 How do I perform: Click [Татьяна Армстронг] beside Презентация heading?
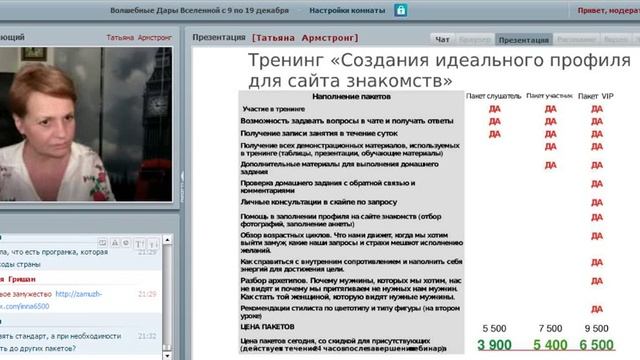tap(305, 38)
